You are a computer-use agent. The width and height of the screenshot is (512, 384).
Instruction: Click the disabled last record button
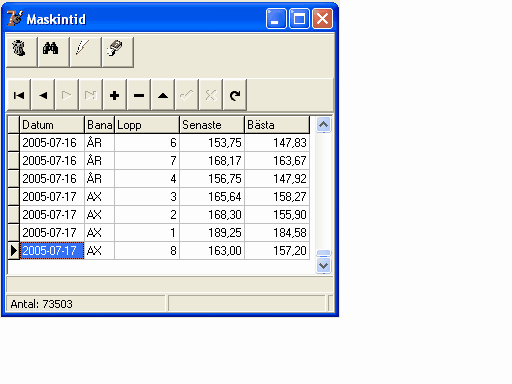click(x=91, y=95)
